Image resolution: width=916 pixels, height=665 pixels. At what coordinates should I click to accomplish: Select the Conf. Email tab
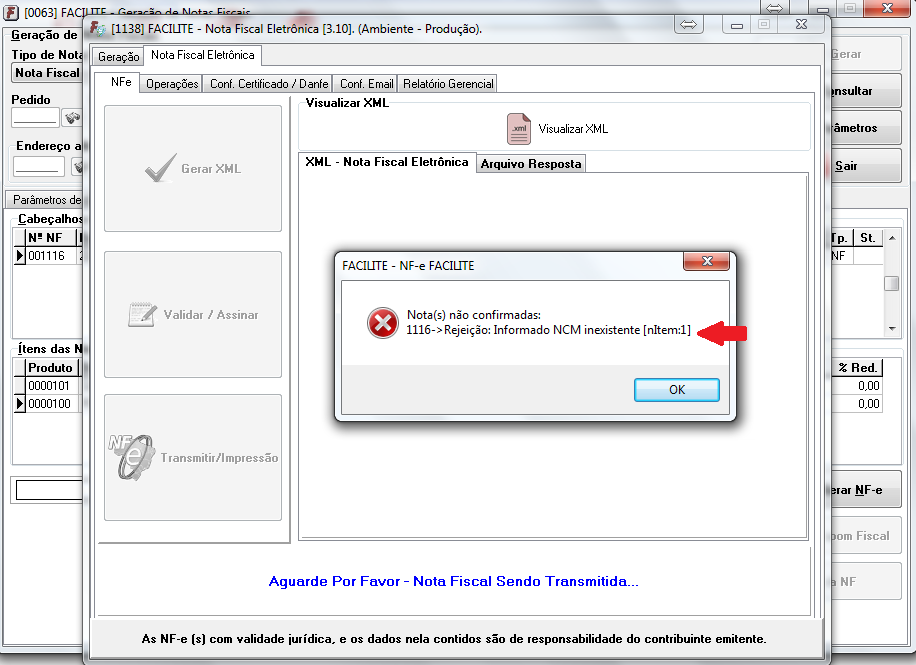point(366,84)
